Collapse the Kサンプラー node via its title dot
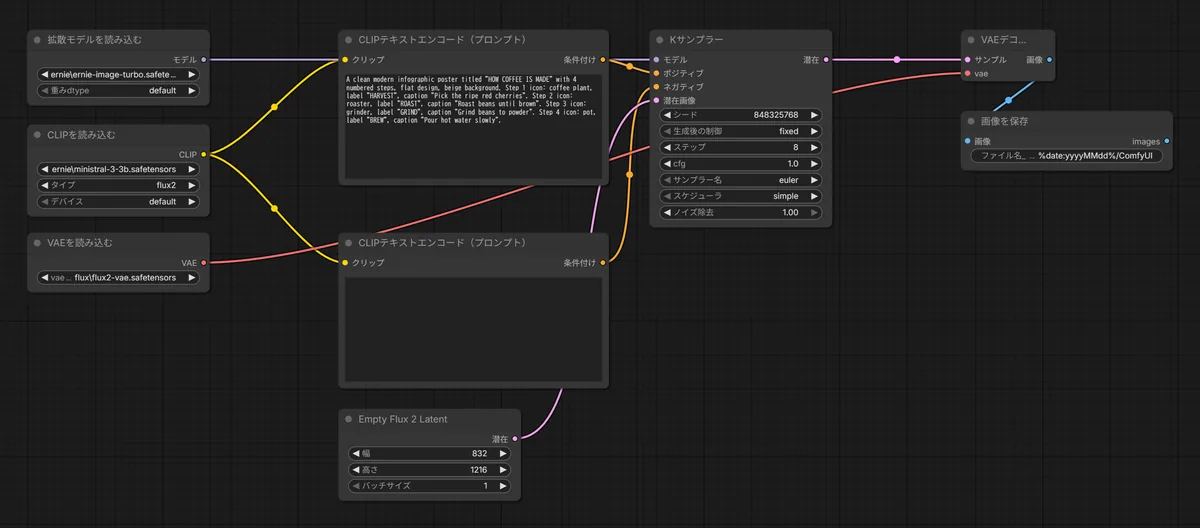The image size is (1200, 528). coord(658,40)
